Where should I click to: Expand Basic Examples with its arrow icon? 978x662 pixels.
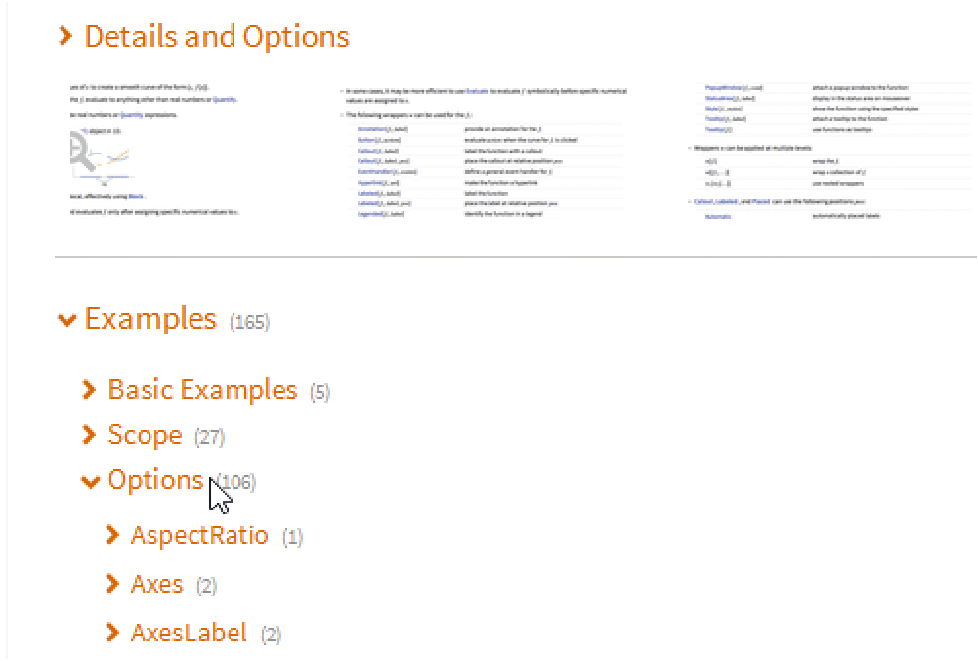pyautogui.click(x=90, y=389)
